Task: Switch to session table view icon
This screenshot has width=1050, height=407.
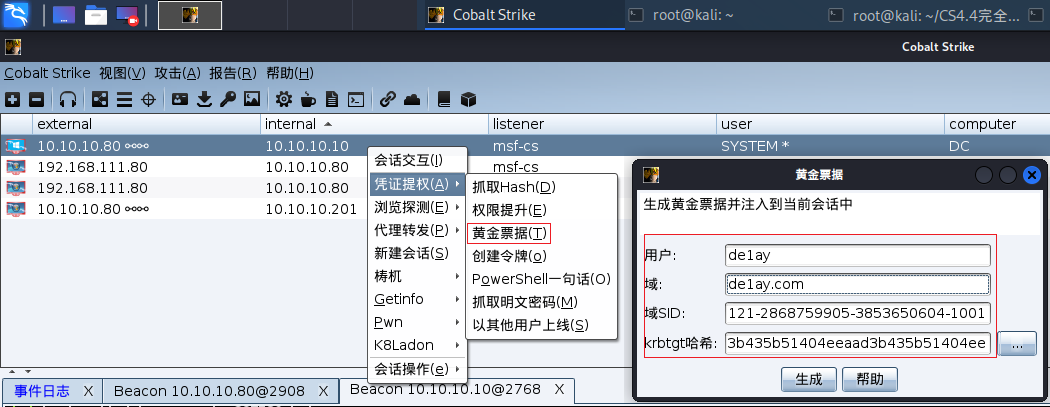Action: [124, 100]
